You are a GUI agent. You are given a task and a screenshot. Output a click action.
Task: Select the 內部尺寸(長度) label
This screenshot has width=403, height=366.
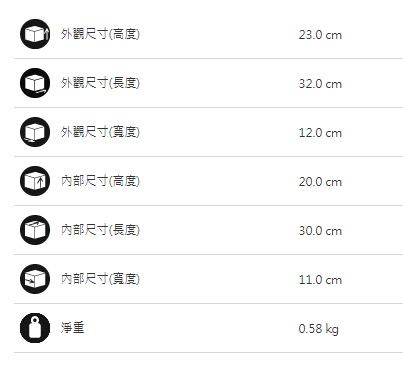100,230
